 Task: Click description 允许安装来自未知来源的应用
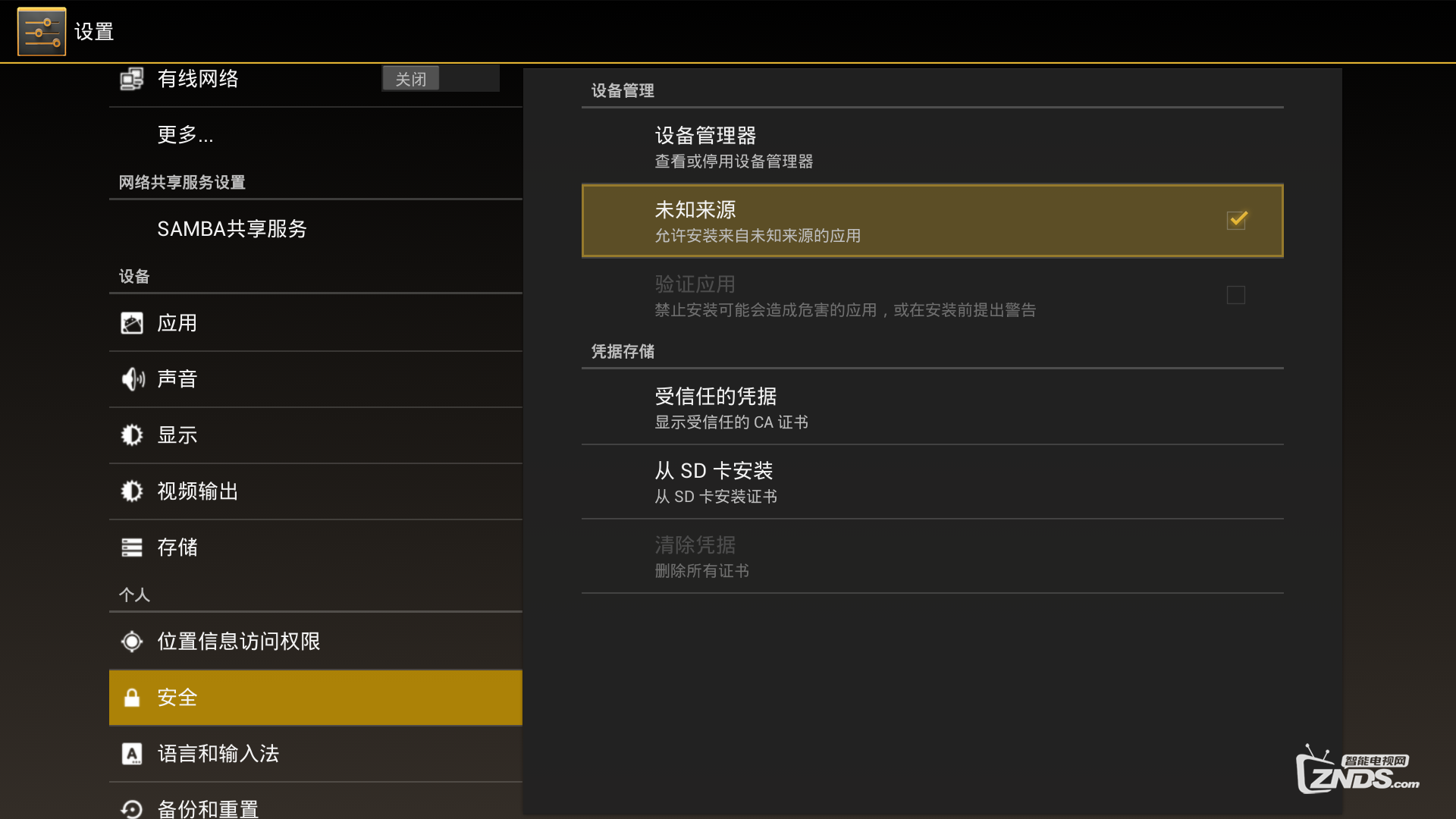click(x=758, y=236)
